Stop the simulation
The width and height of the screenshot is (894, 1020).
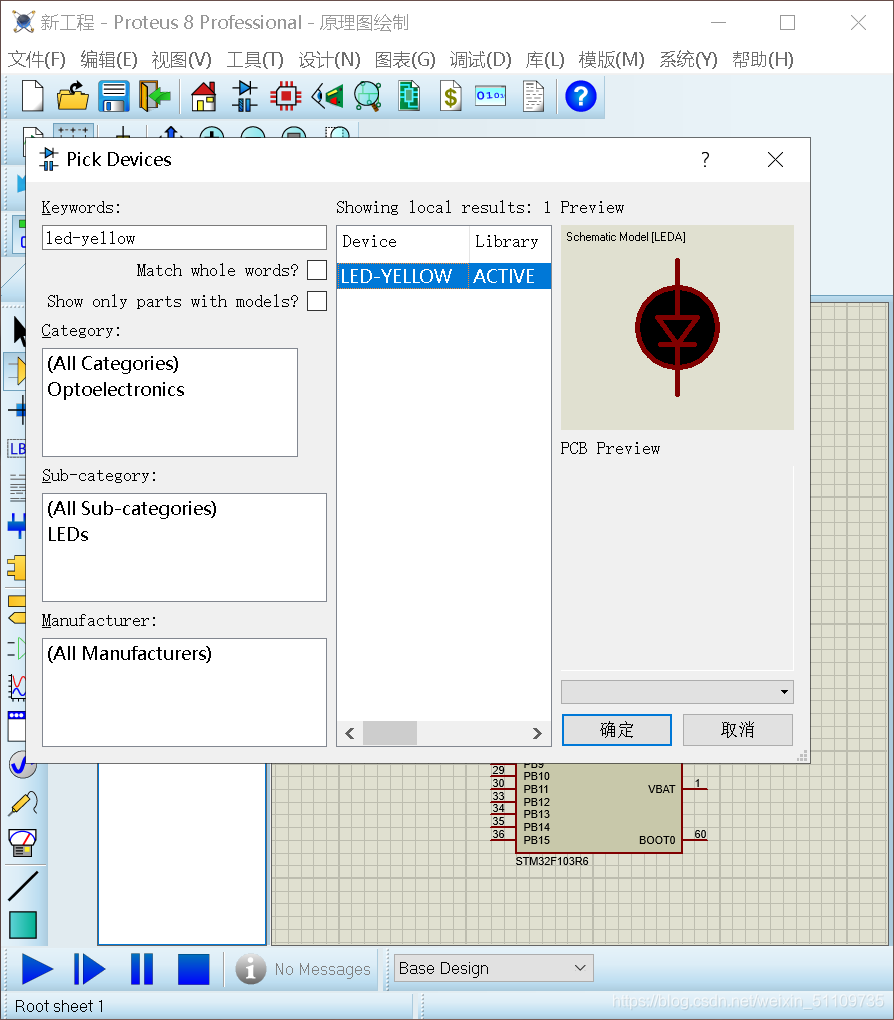point(194,969)
